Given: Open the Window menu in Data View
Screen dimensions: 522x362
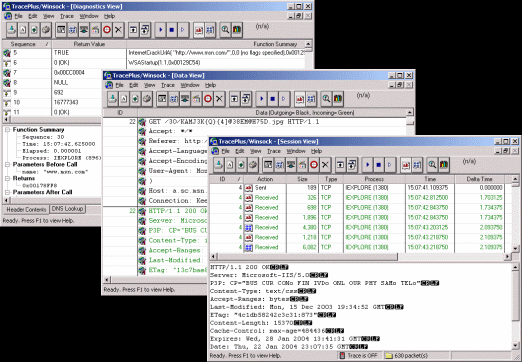Looking at the screenshot, I should click(190, 85).
